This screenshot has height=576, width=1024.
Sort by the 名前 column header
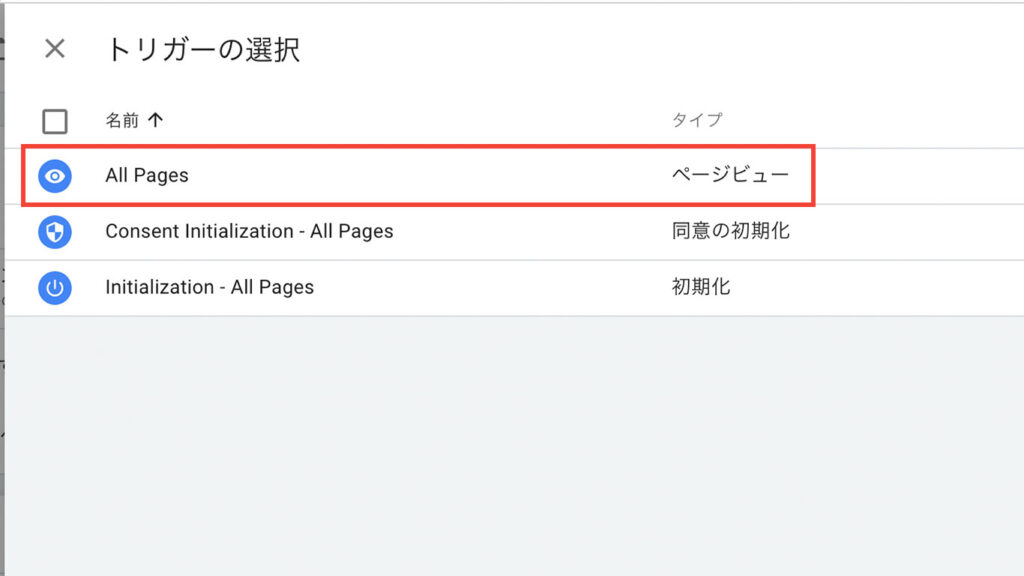(122, 120)
